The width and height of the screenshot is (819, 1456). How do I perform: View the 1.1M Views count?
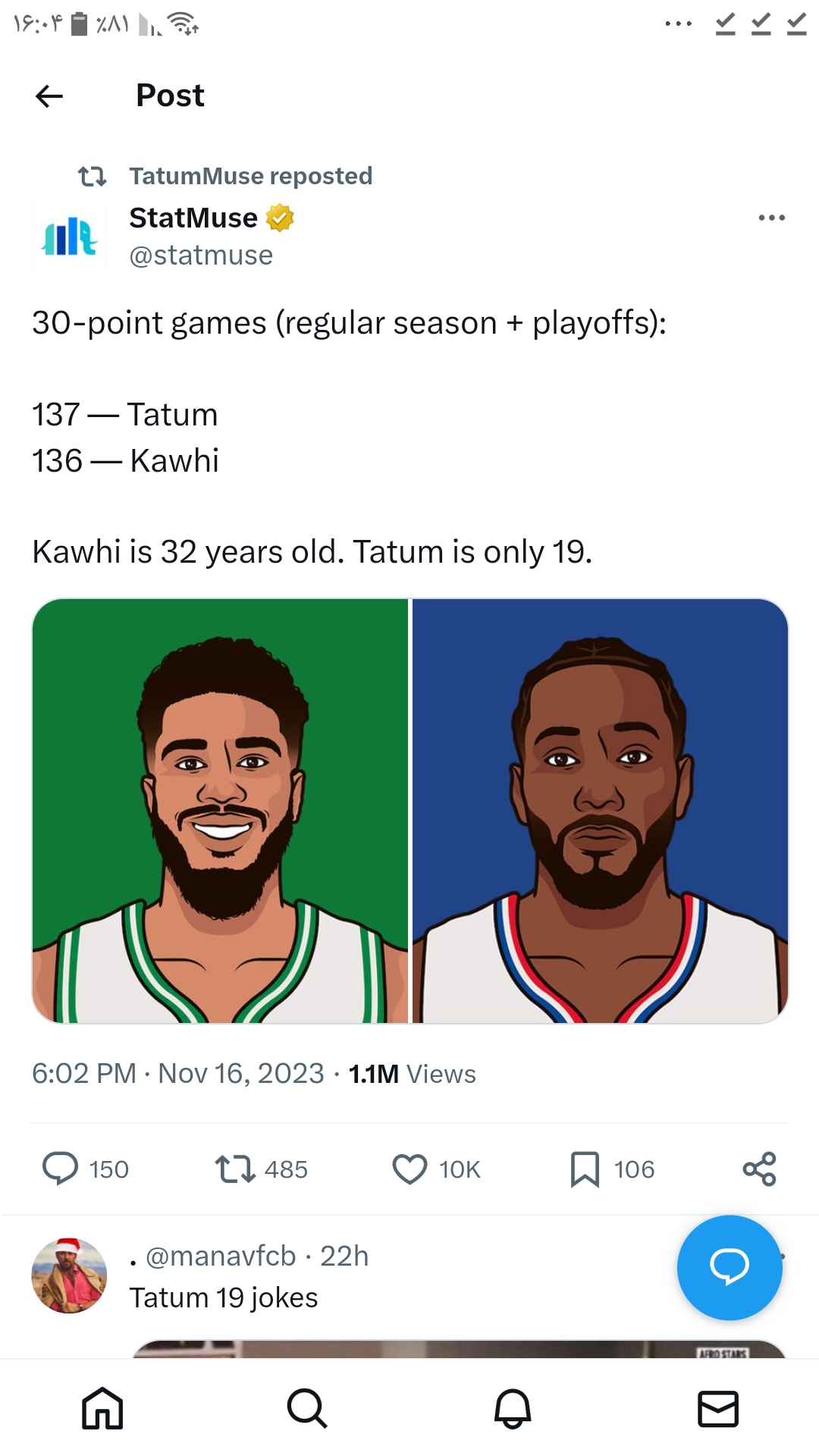point(412,1074)
